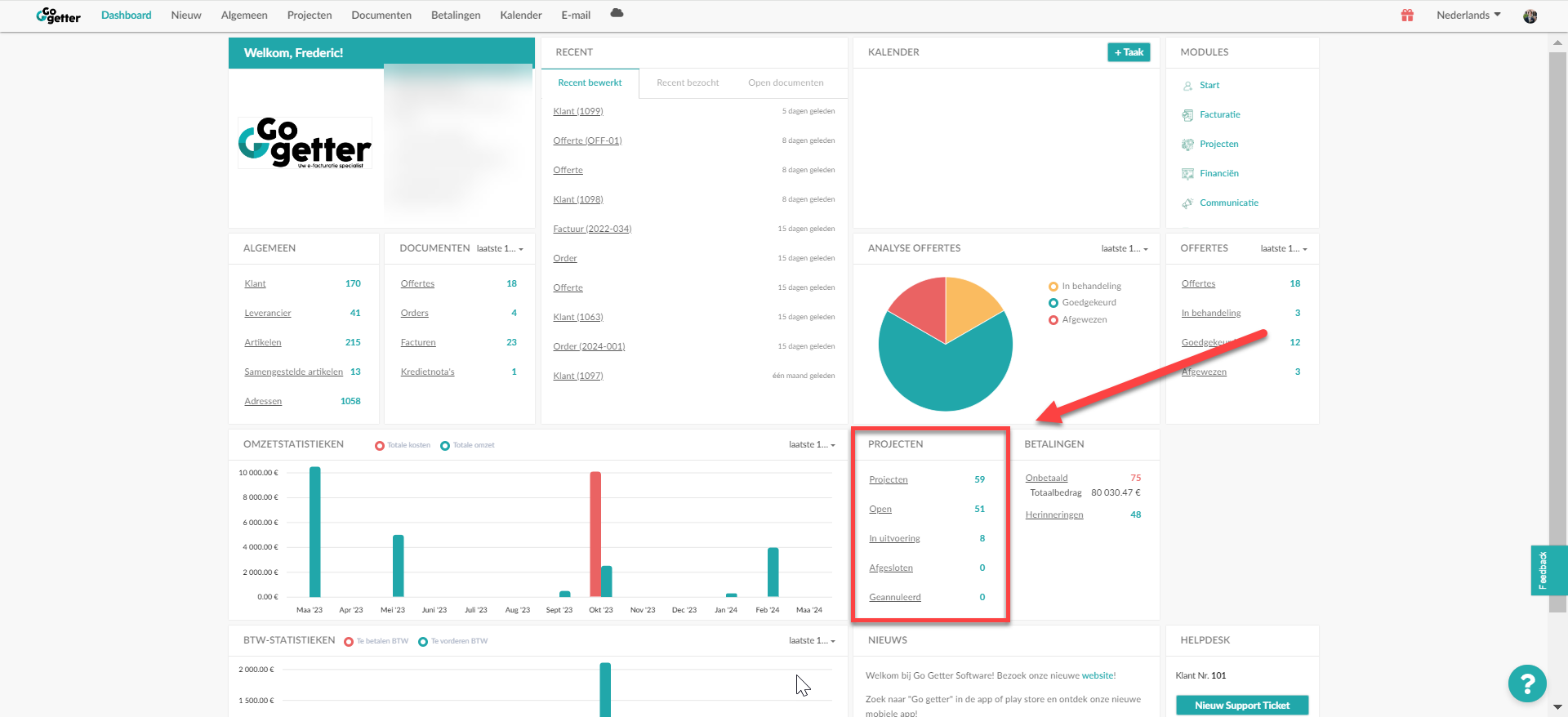Open the Algemeen menu
The image size is (1568, 717).
(x=244, y=16)
